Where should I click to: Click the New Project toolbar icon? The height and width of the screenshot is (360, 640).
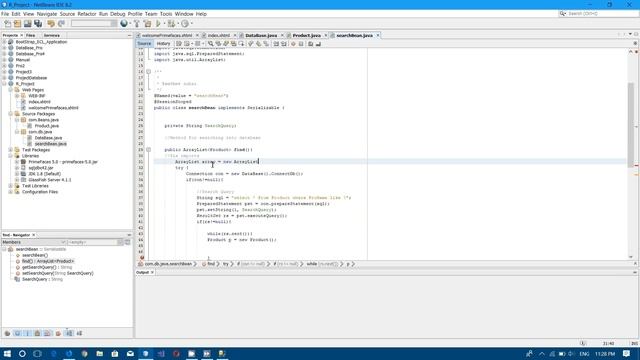point(18,24)
